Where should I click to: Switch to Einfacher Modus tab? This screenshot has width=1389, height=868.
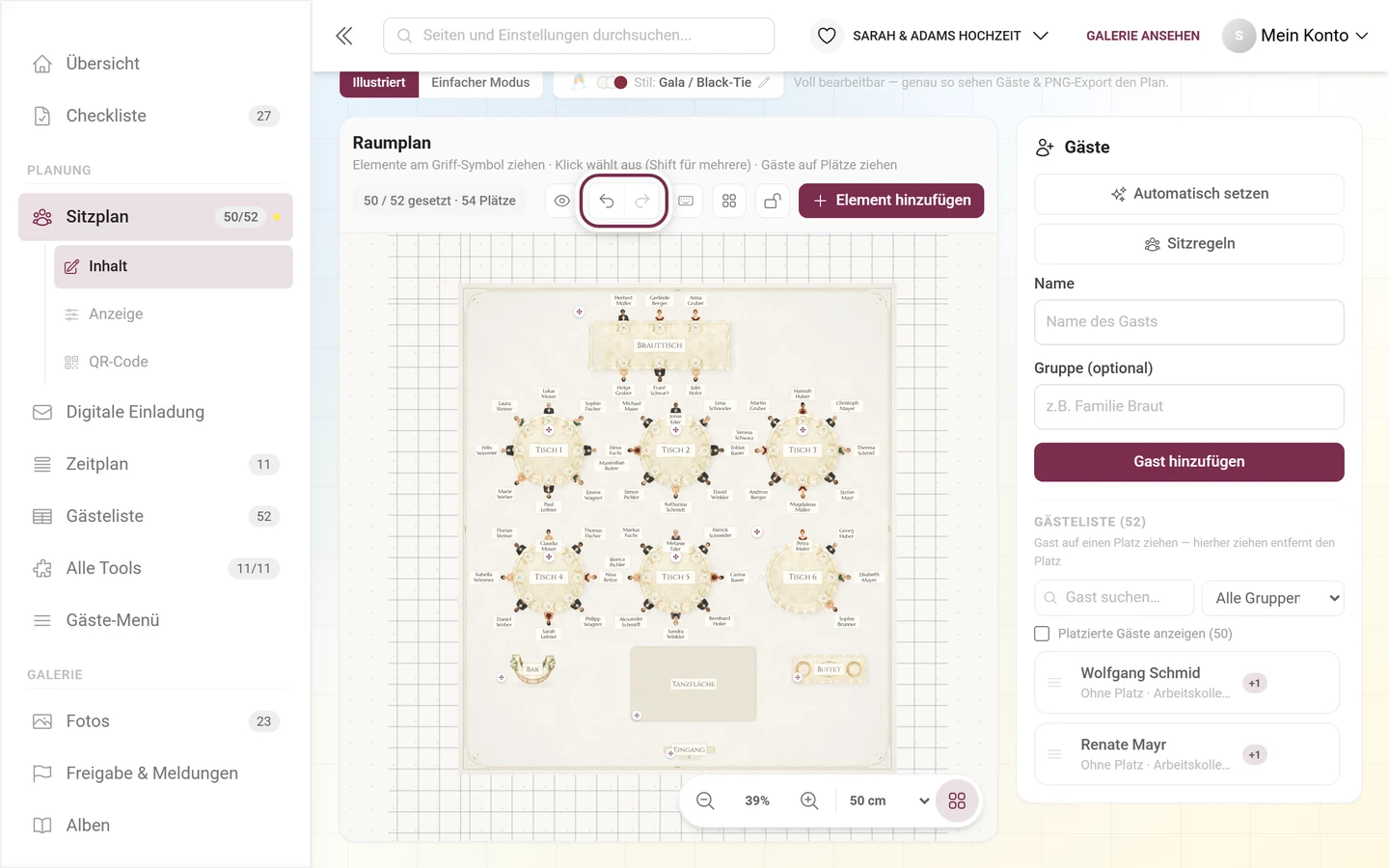coord(480,83)
